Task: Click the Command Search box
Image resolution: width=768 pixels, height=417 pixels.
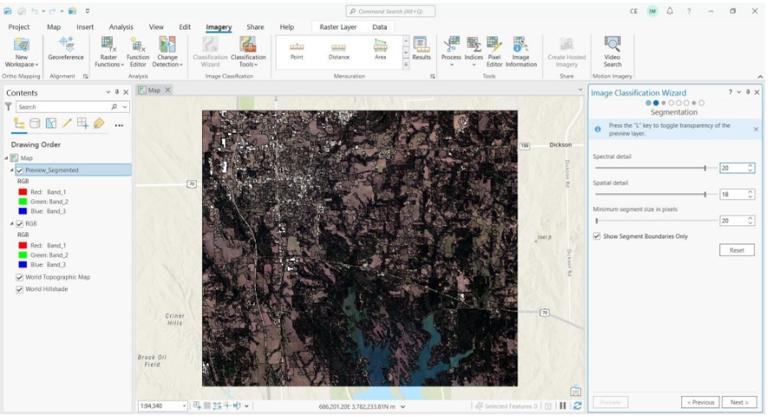Action: point(390,11)
